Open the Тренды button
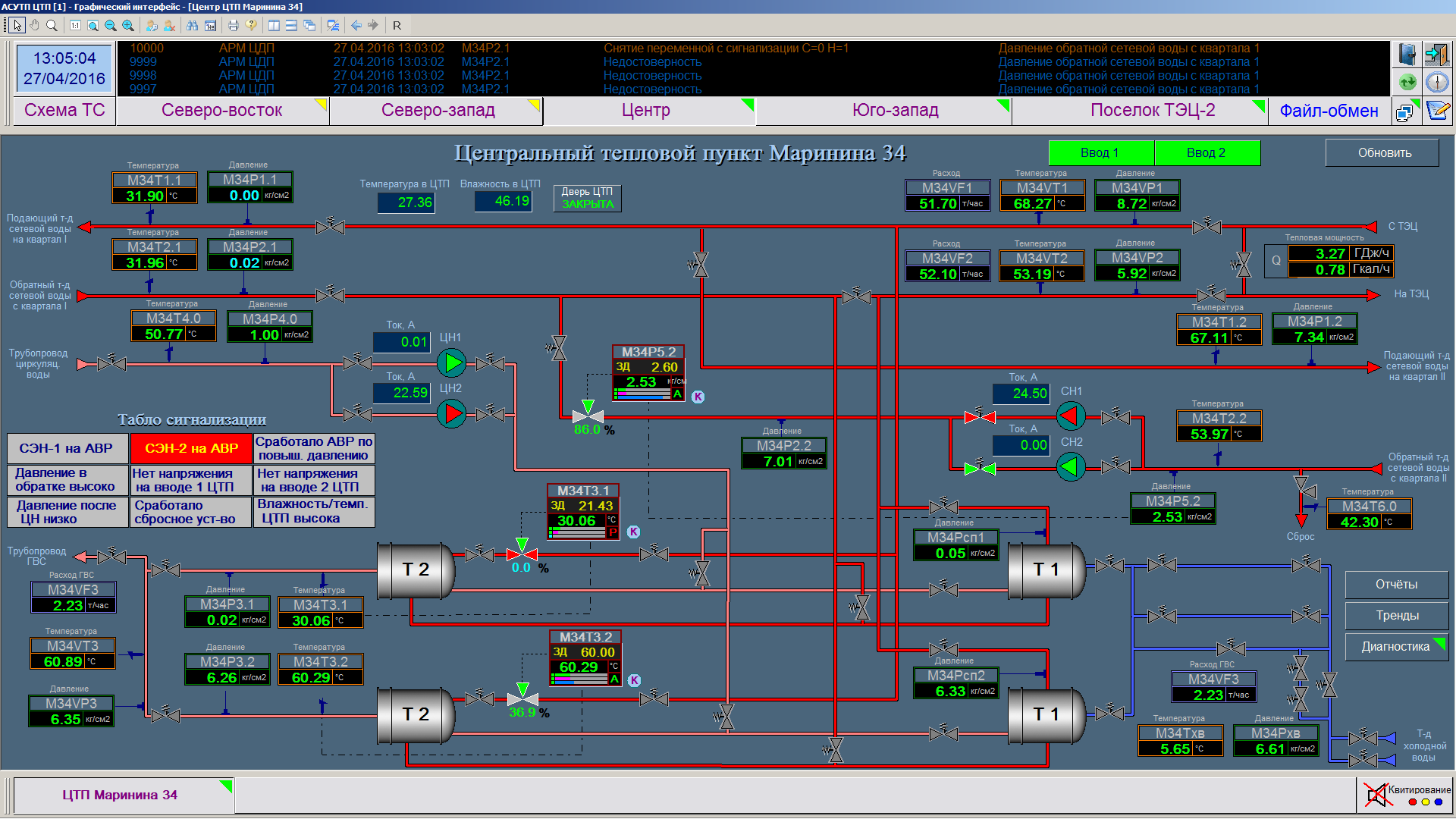This screenshot has width=1456, height=819. click(1396, 616)
